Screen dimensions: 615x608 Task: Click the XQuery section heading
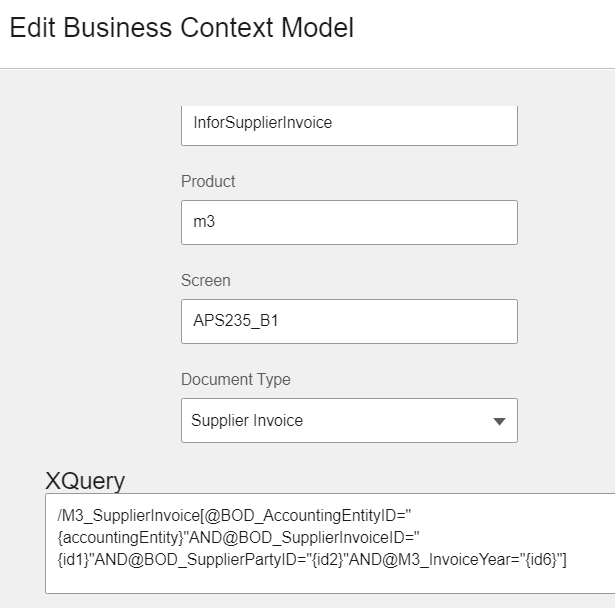pos(85,481)
